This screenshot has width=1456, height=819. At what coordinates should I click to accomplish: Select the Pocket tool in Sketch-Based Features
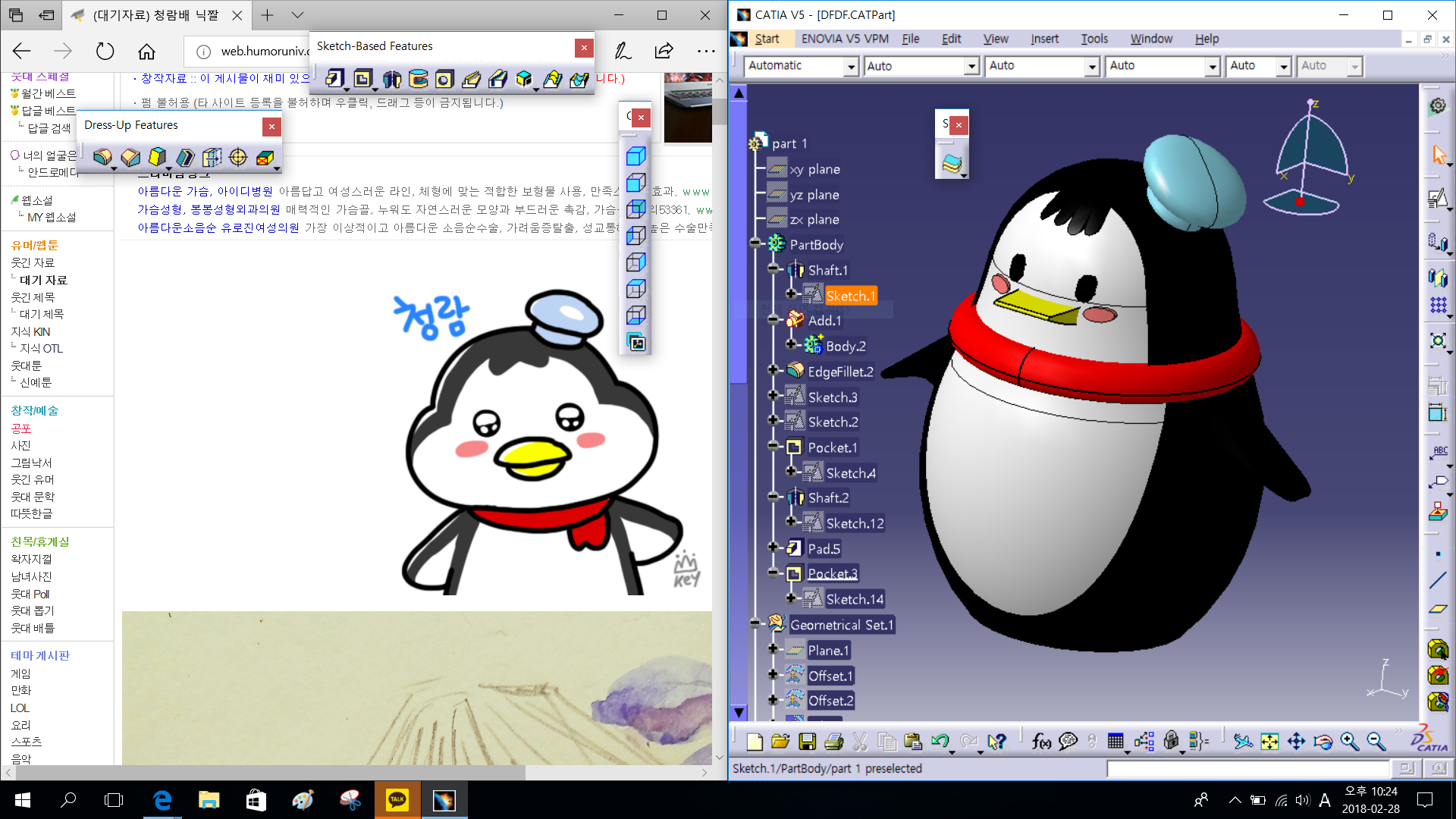(362, 78)
